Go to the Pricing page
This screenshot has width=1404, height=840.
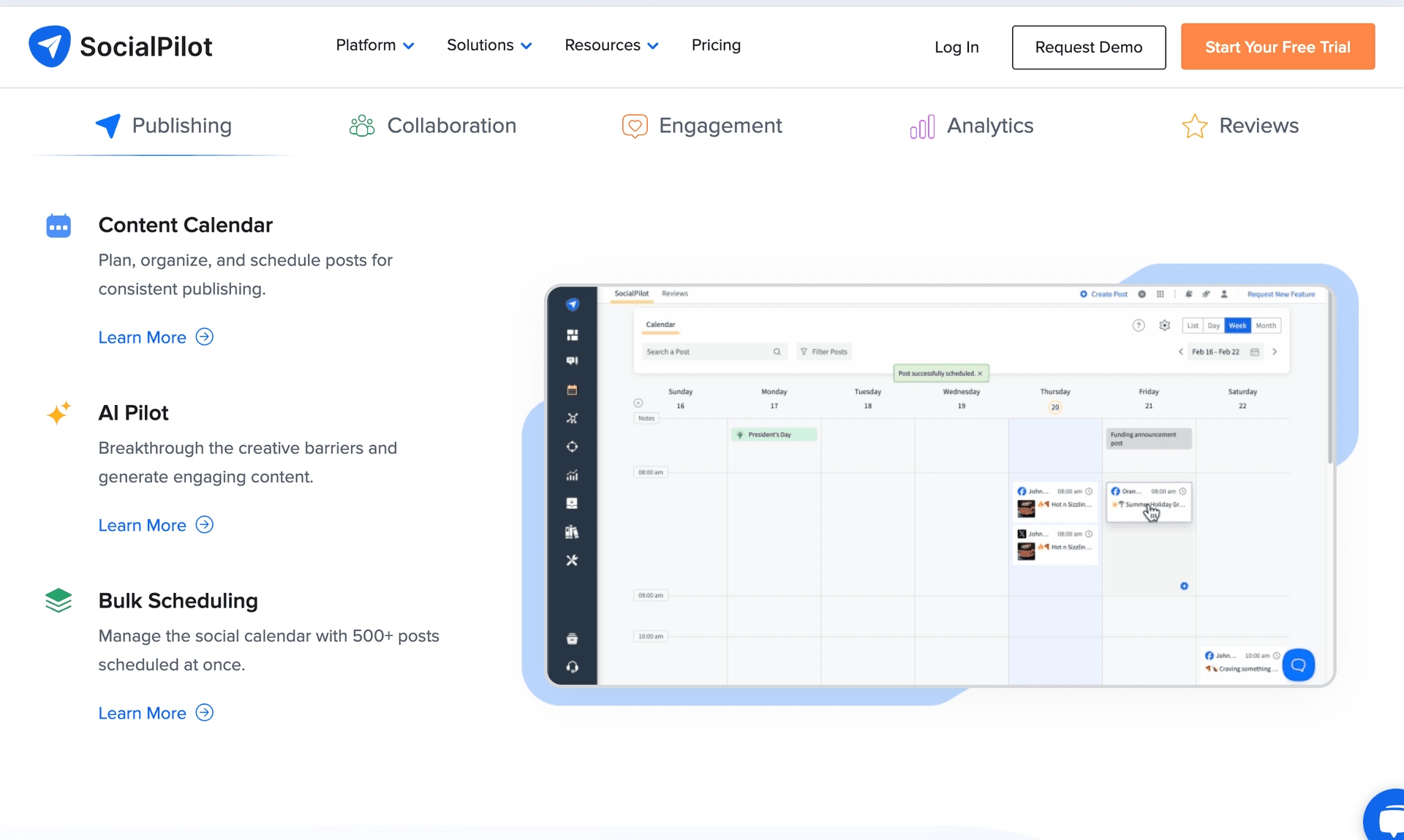[x=716, y=45]
